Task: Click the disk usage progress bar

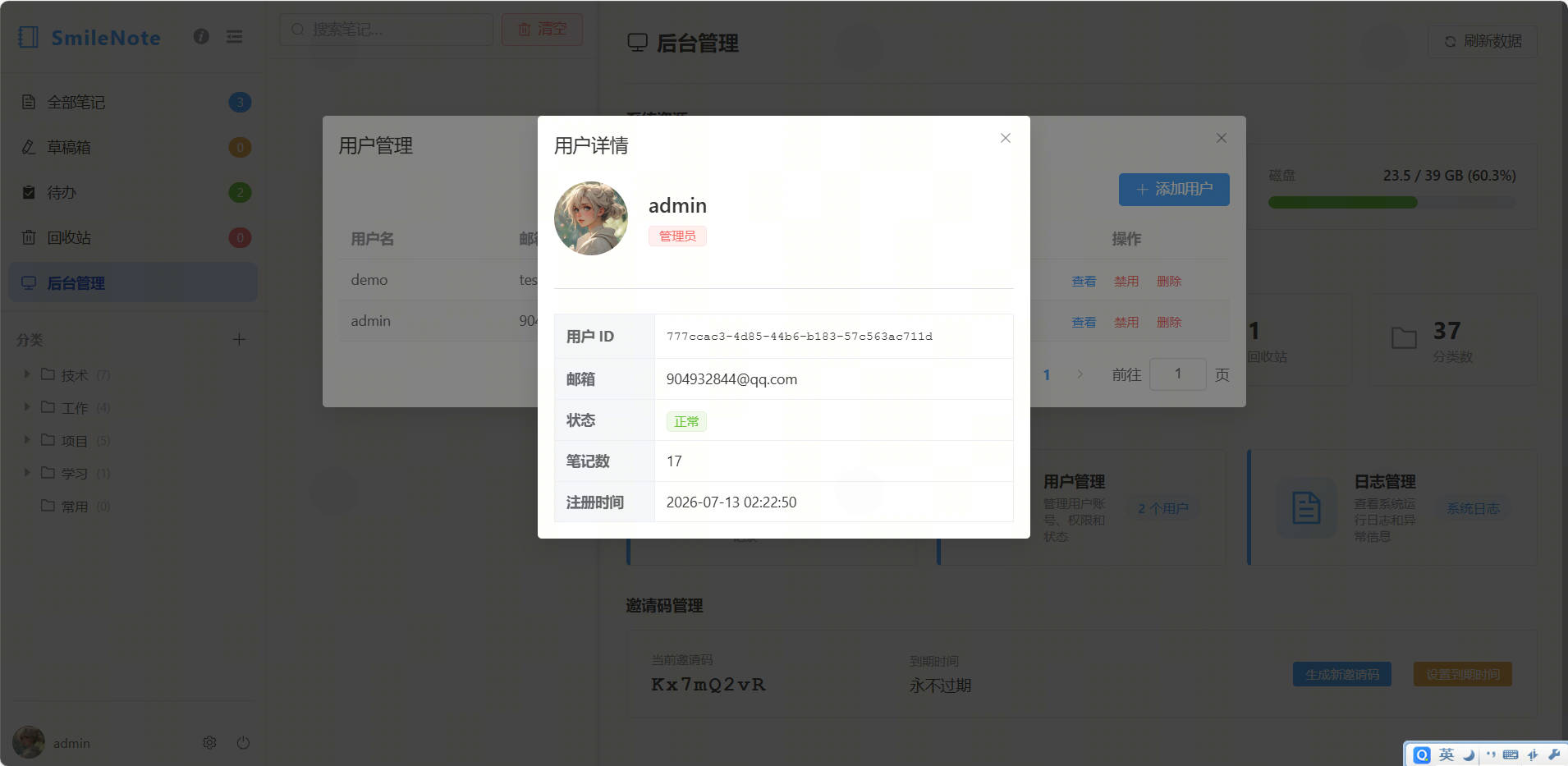Action: pyautogui.click(x=1392, y=202)
